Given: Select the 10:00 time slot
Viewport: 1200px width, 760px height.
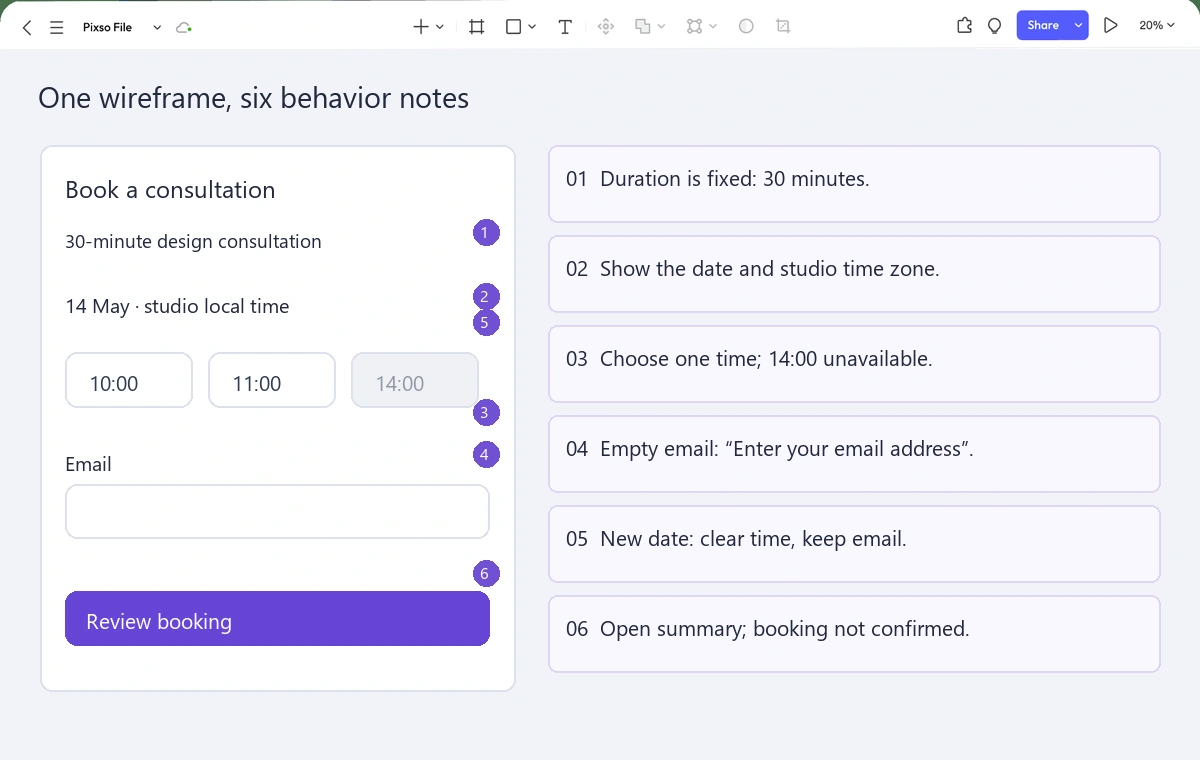Looking at the screenshot, I should coord(129,380).
